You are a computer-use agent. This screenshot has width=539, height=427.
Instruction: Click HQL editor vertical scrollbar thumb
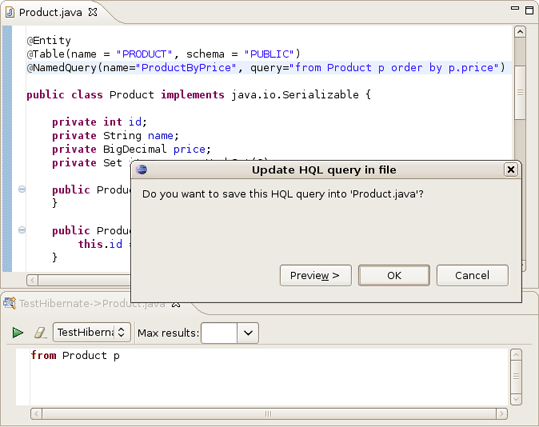tap(516, 376)
